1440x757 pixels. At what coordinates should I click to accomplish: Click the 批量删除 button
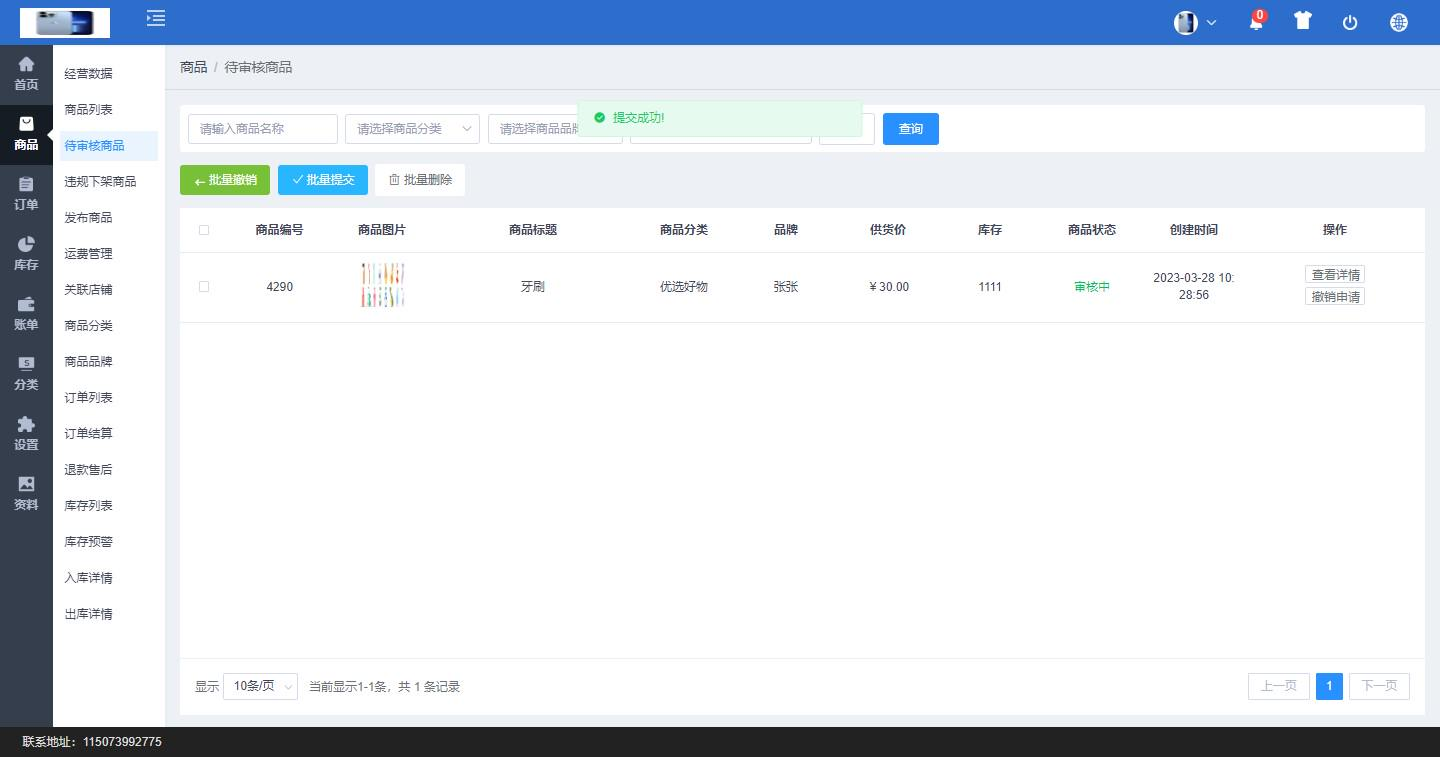coord(420,180)
